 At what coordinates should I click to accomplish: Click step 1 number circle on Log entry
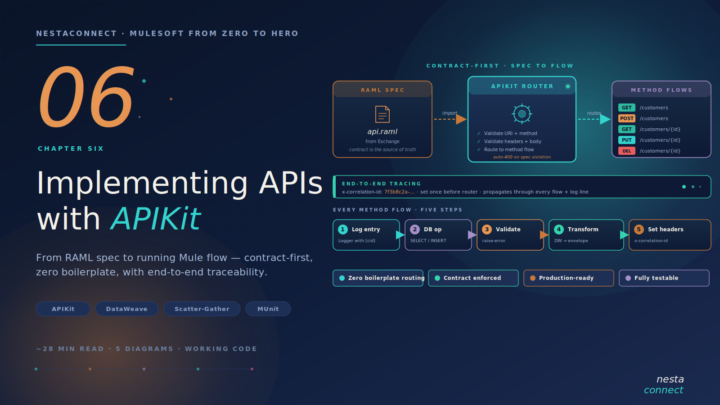click(343, 229)
